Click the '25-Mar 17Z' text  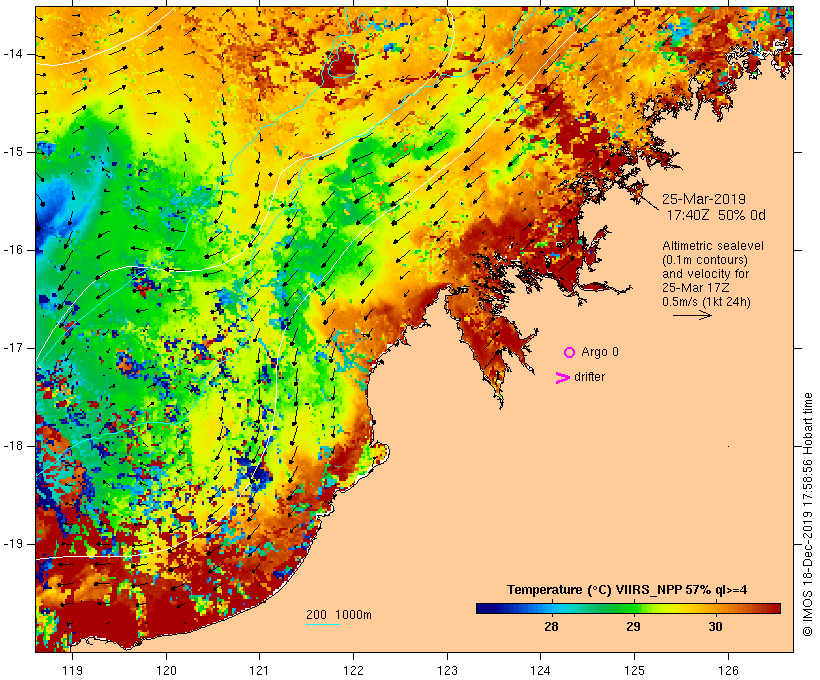coord(696,288)
